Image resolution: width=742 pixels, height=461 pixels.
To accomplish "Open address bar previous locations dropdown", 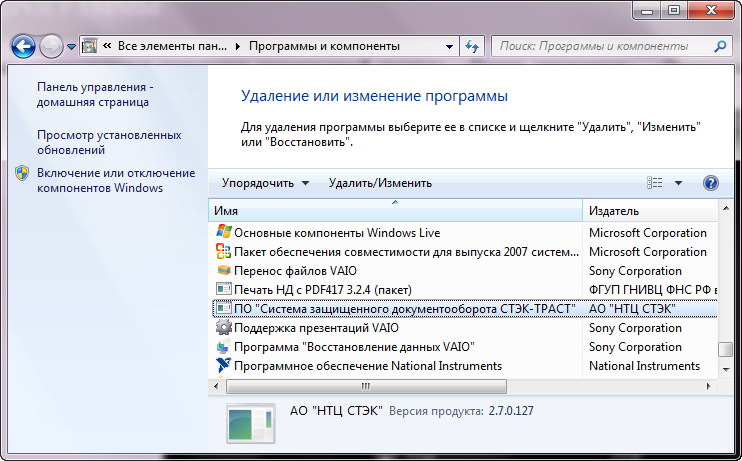I will click(449, 46).
